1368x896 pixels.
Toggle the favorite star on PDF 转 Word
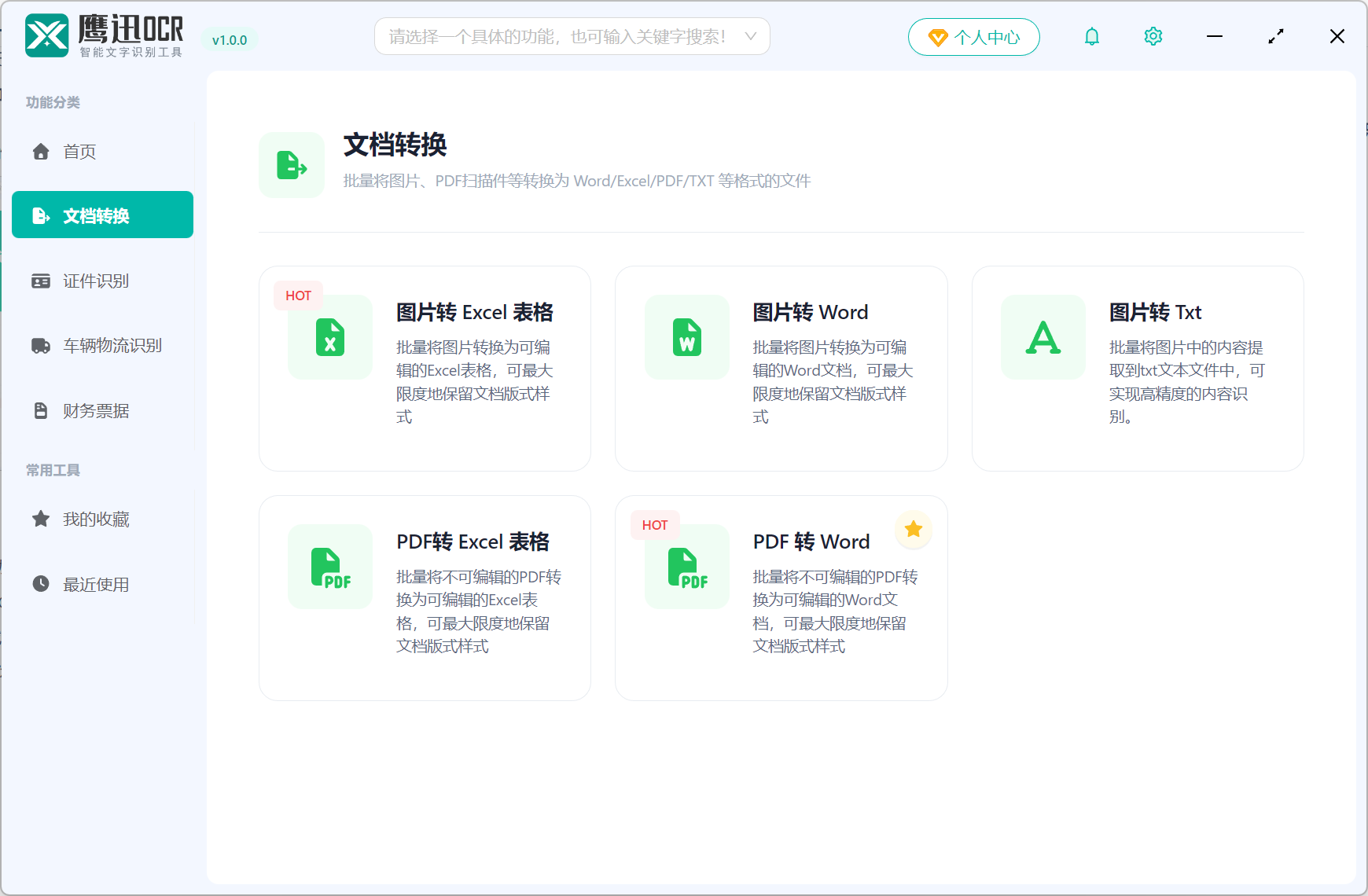click(913, 530)
